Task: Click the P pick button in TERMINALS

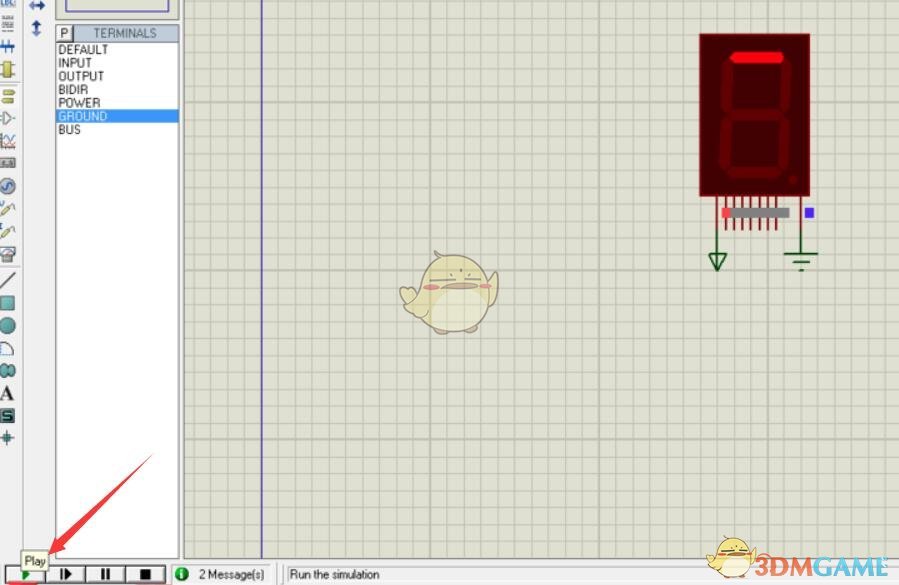Action: (x=64, y=33)
